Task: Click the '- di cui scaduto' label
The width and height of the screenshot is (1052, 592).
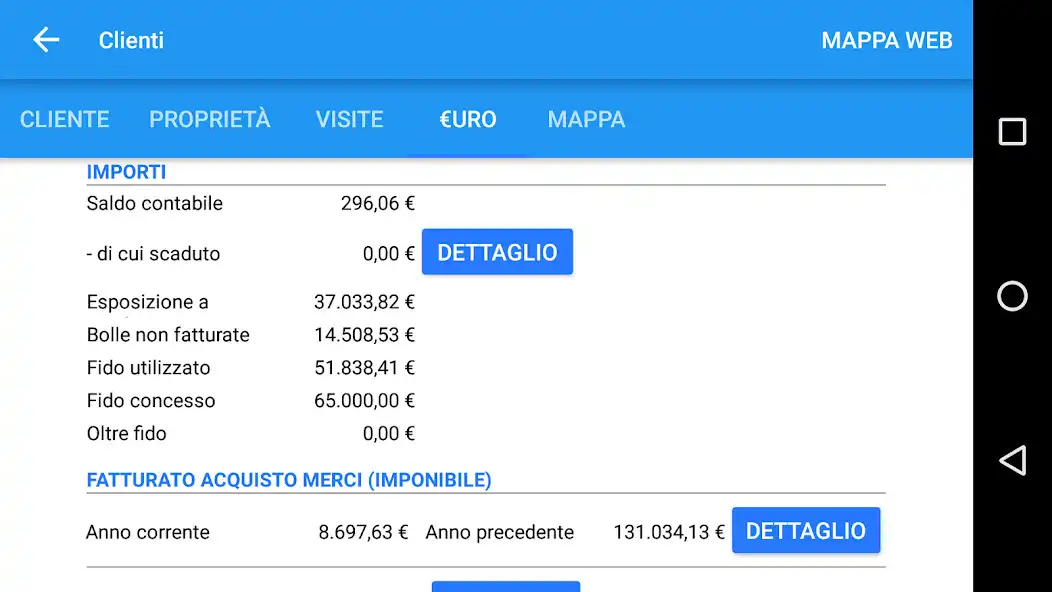Action: pyautogui.click(x=153, y=254)
